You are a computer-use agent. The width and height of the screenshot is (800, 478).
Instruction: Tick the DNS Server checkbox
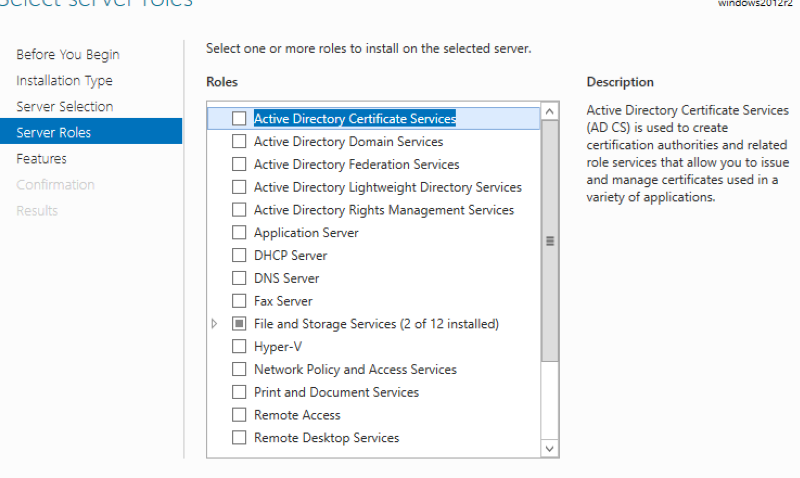pos(239,278)
